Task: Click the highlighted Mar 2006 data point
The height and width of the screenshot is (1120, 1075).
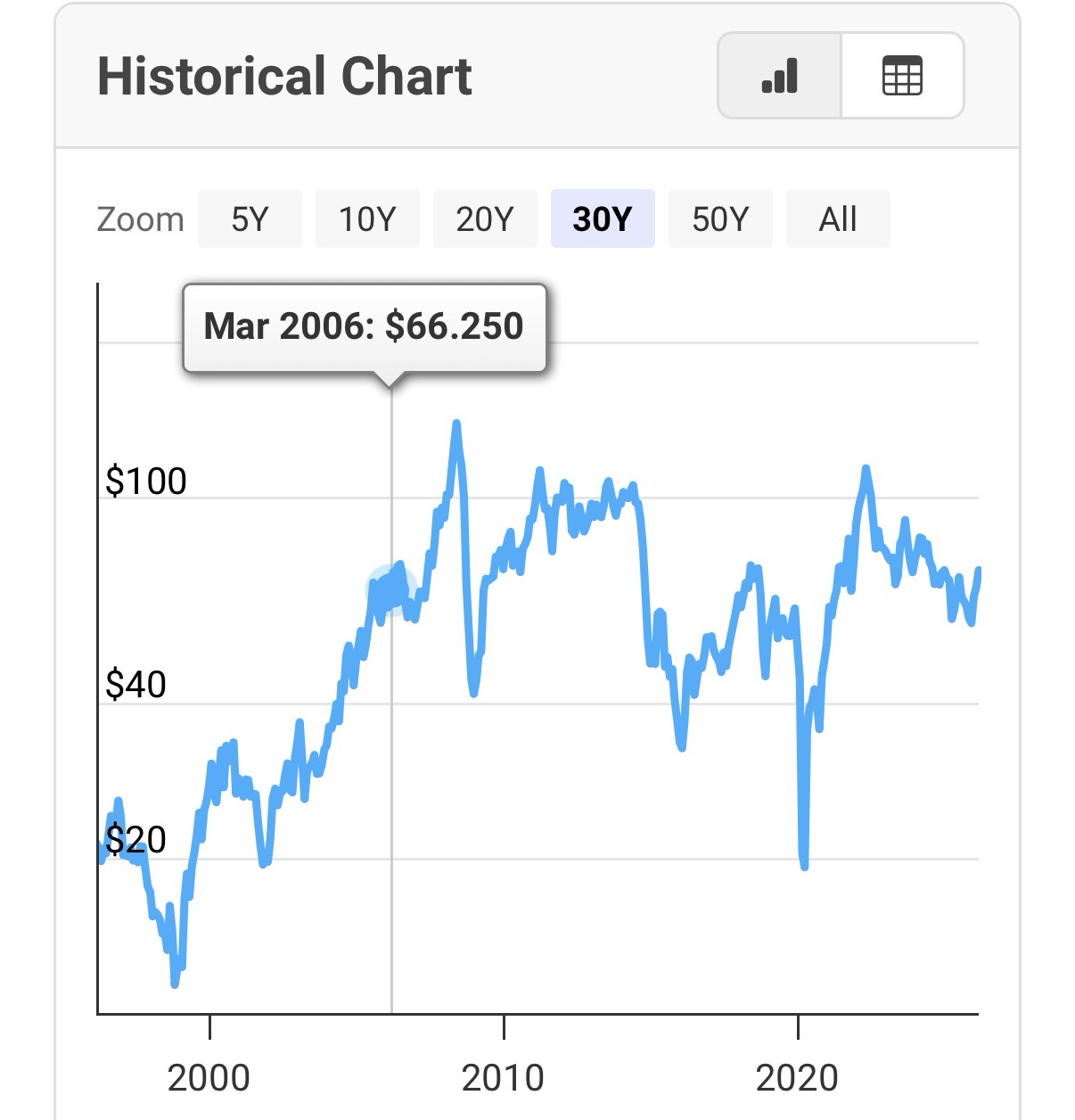Action: pos(391,589)
